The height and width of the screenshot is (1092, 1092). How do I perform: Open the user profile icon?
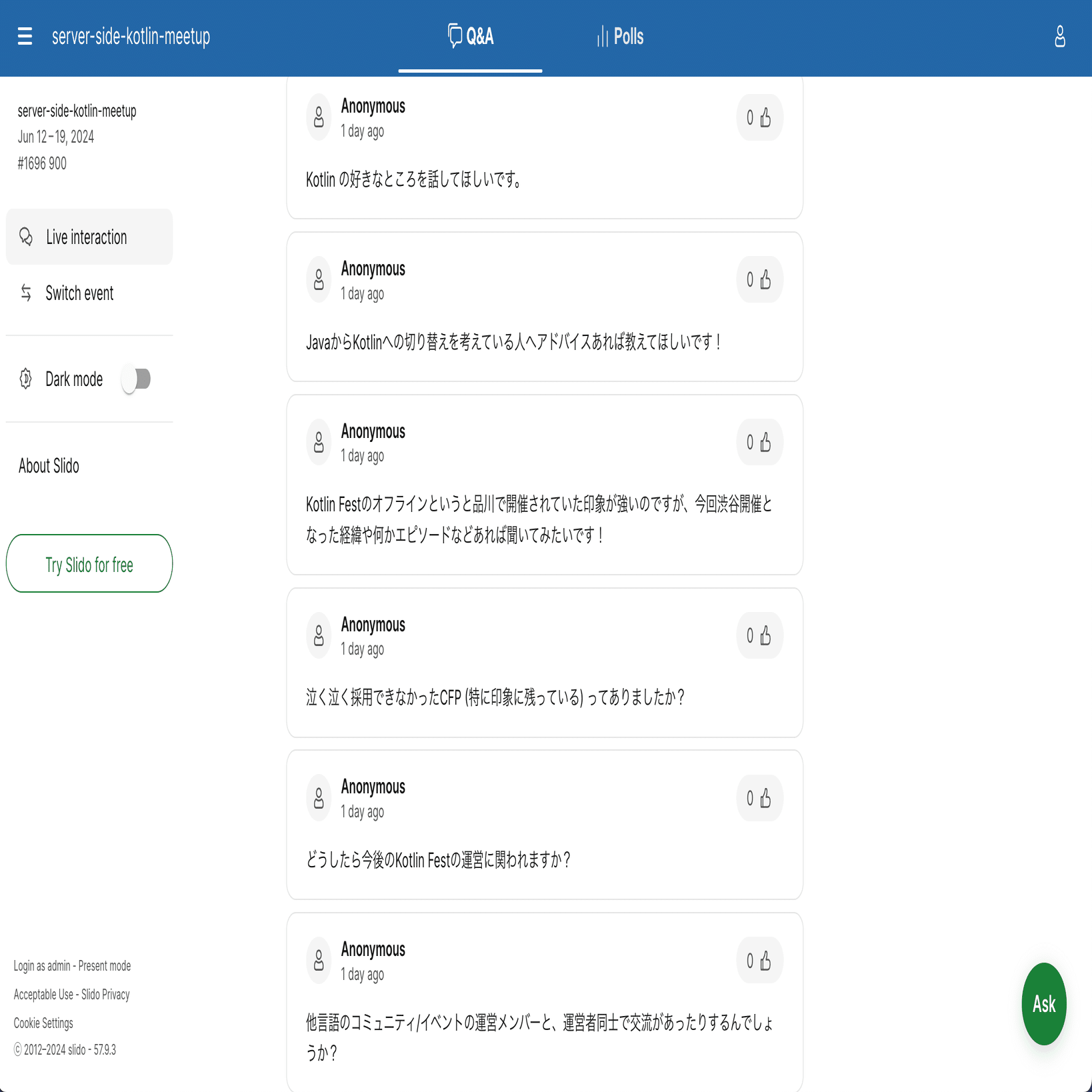[x=1060, y=36]
